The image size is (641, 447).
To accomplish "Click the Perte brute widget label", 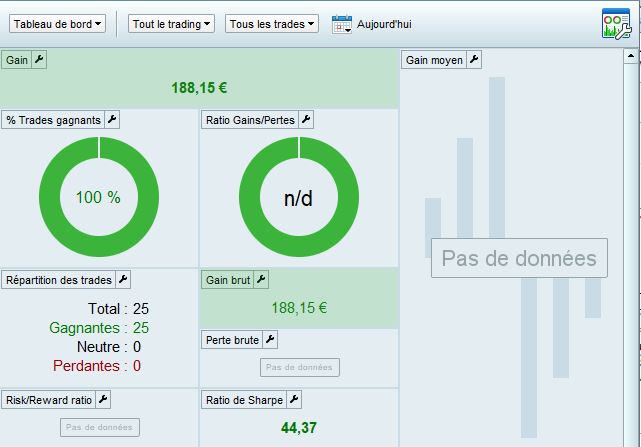I will click(x=232, y=340).
